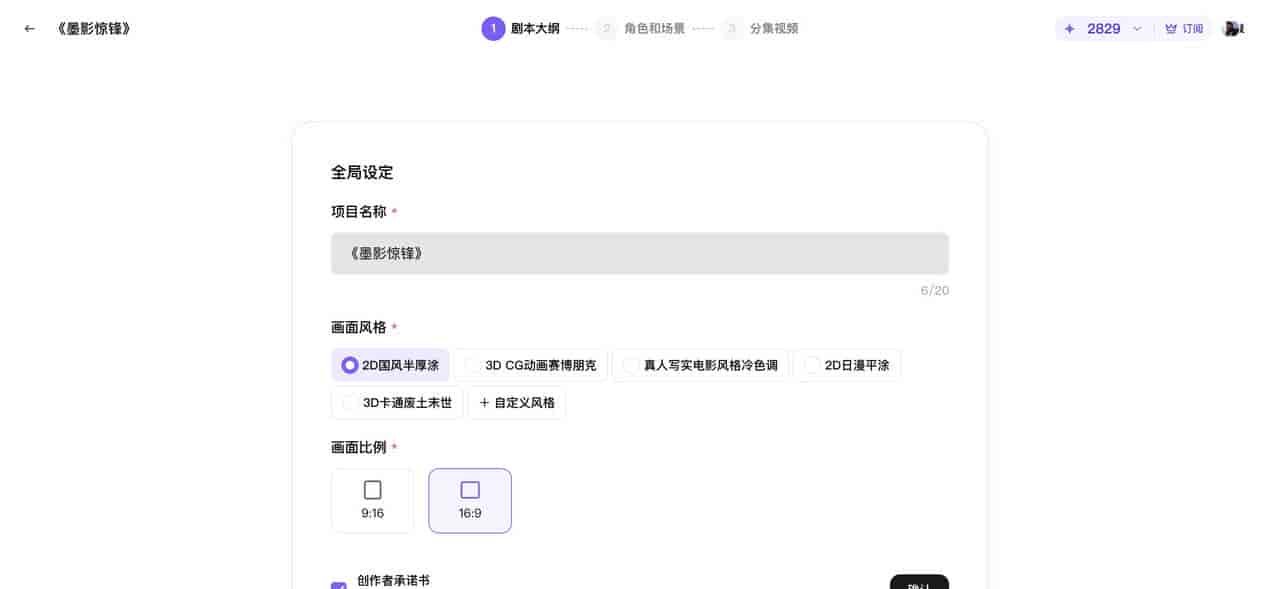Open the credits dropdown chevron beside 2829
The height and width of the screenshot is (589, 1280).
pyautogui.click(x=1136, y=28)
